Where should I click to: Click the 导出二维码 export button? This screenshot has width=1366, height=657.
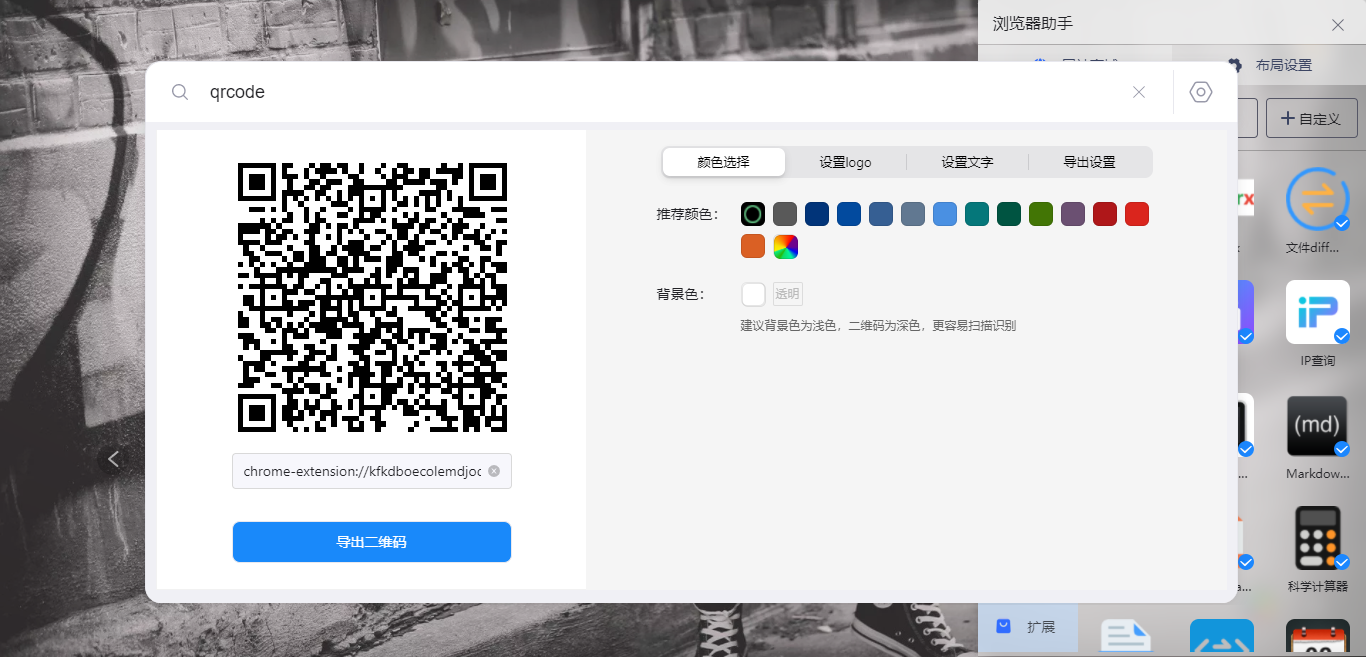371,542
